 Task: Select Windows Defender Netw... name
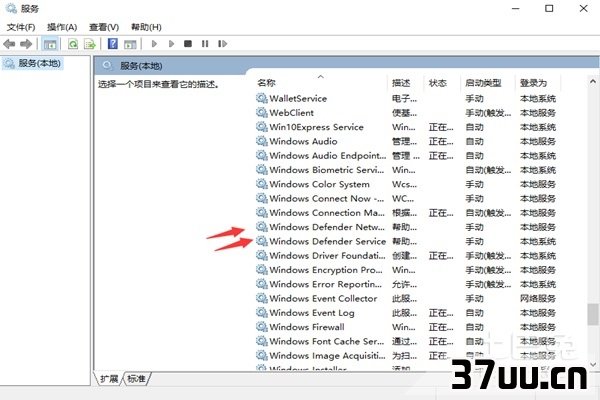(327, 227)
